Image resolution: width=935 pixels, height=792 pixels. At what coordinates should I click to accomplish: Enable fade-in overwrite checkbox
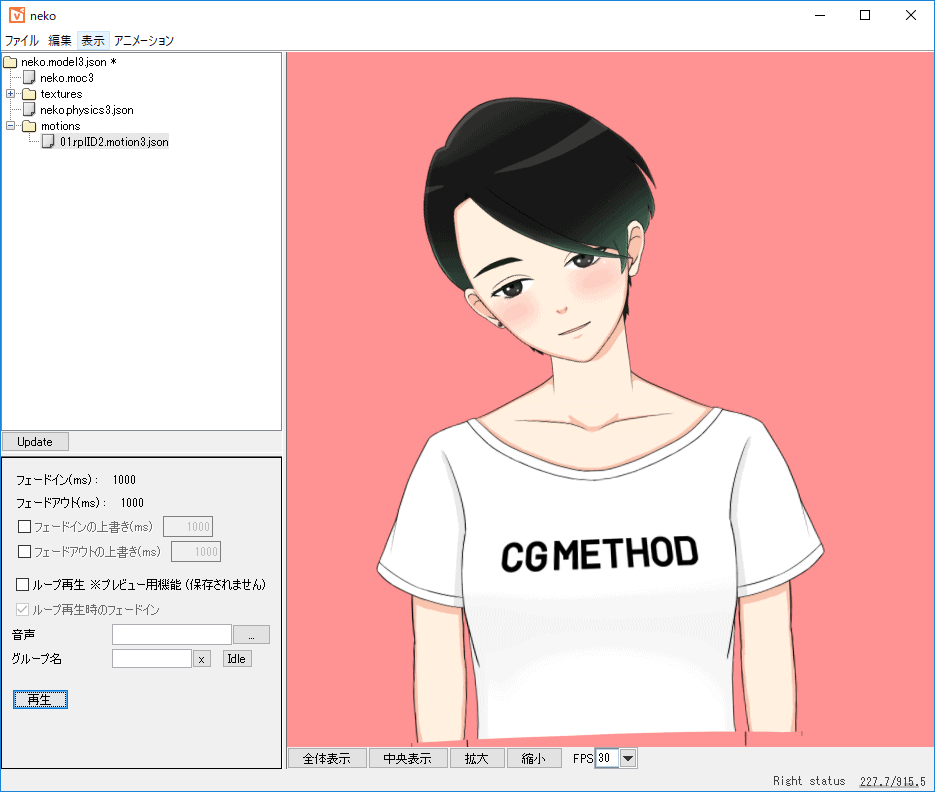(x=25, y=527)
